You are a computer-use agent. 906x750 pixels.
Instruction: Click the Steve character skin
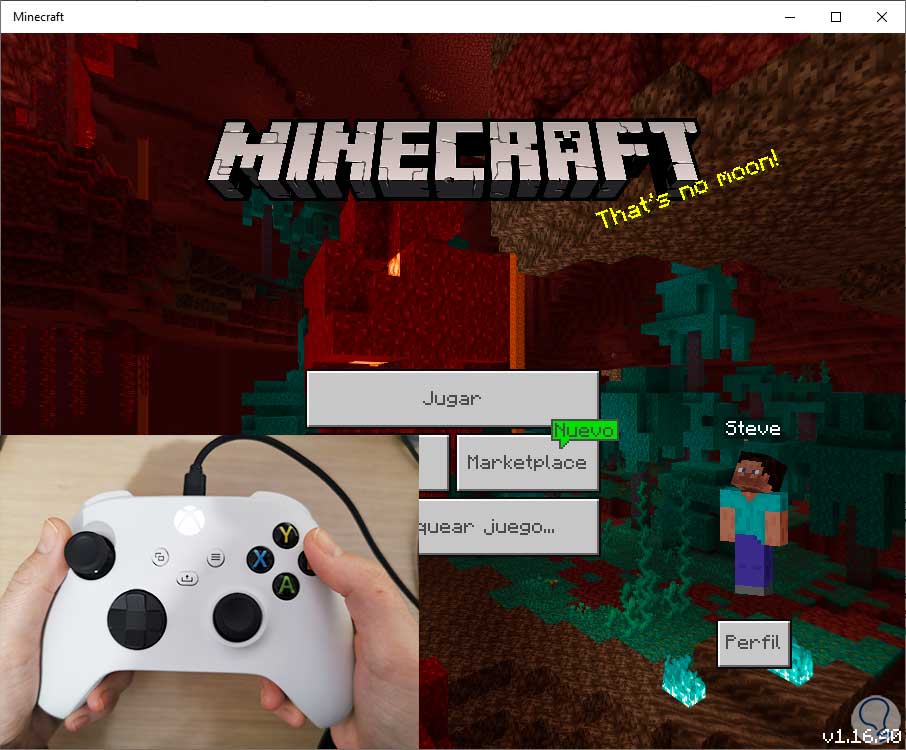(x=753, y=525)
